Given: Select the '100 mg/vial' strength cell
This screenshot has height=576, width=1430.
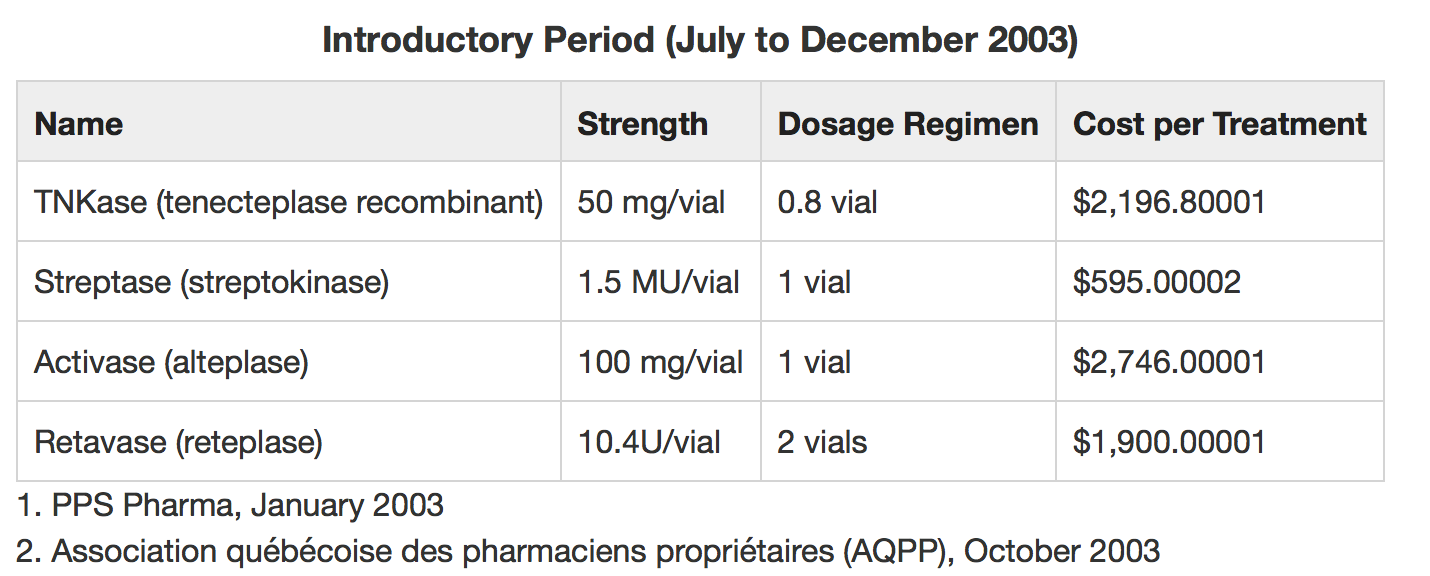Looking at the screenshot, I should pyautogui.click(x=660, y=362).
